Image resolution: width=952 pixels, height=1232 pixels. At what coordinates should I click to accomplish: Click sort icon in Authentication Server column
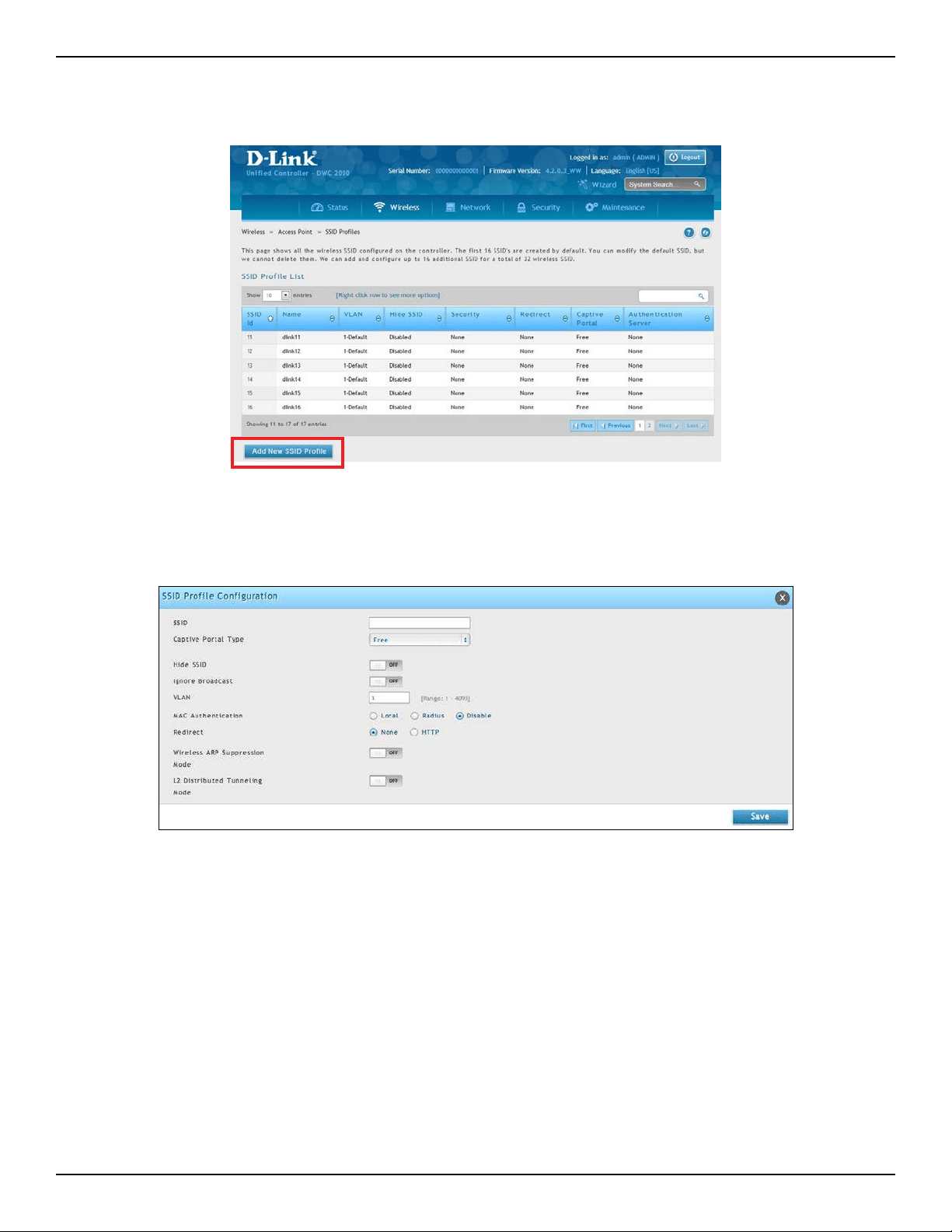pyautogui.click(x=706, y=319)
